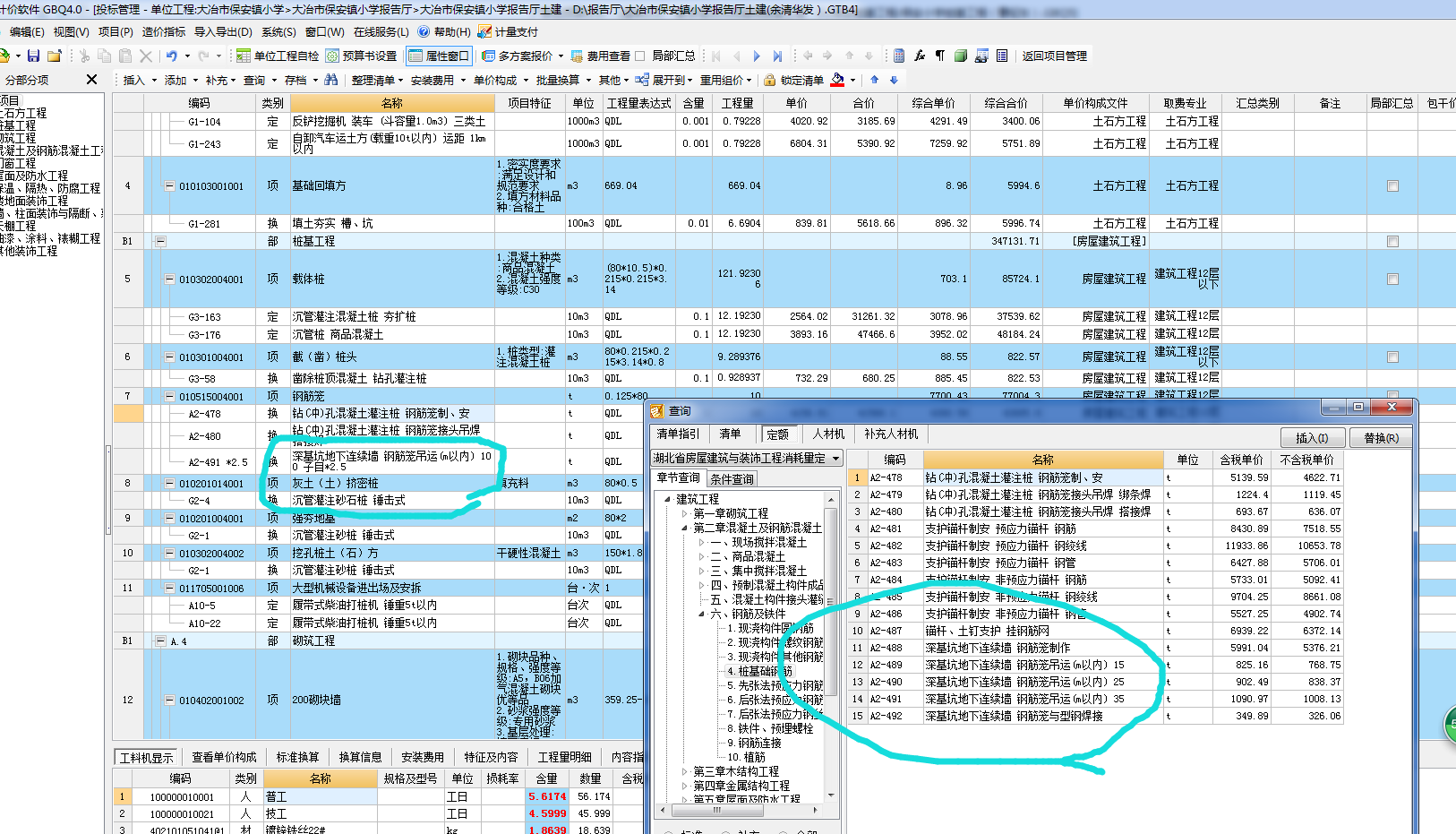This screenshot has height=834, width=1456.
Task: Click the window search binoculars icon
Action: click(x=981, y=56)
